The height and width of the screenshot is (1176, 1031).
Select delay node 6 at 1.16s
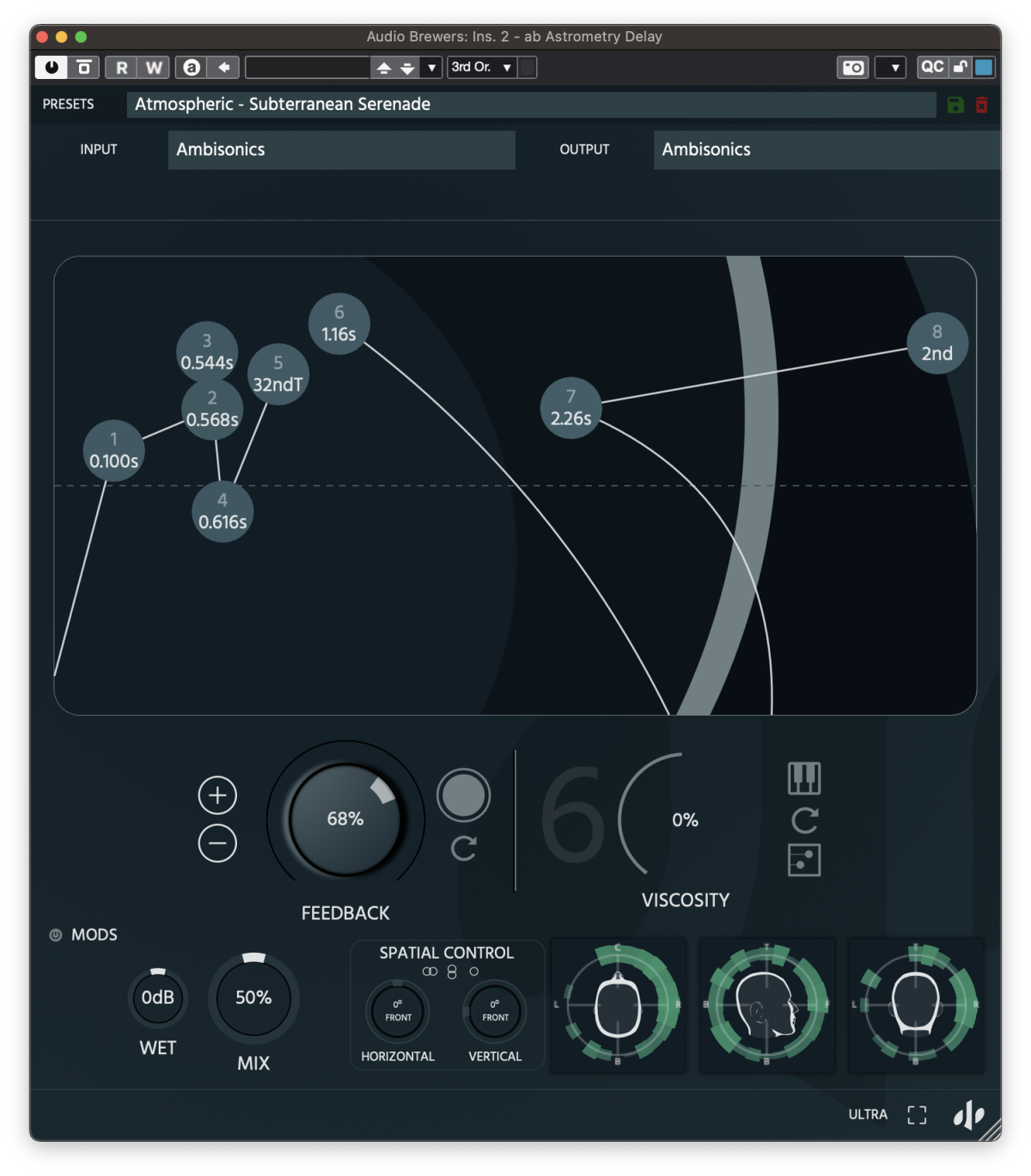coord(339,324)
